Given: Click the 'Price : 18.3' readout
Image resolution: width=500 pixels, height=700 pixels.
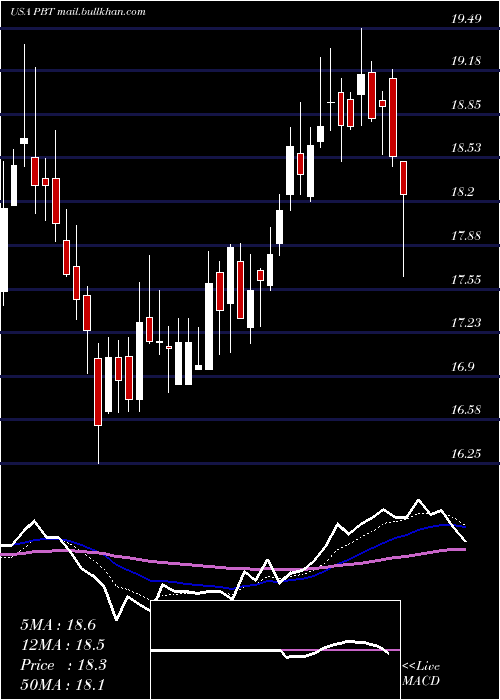Looking at the screenshot, I should pos(63,665).
